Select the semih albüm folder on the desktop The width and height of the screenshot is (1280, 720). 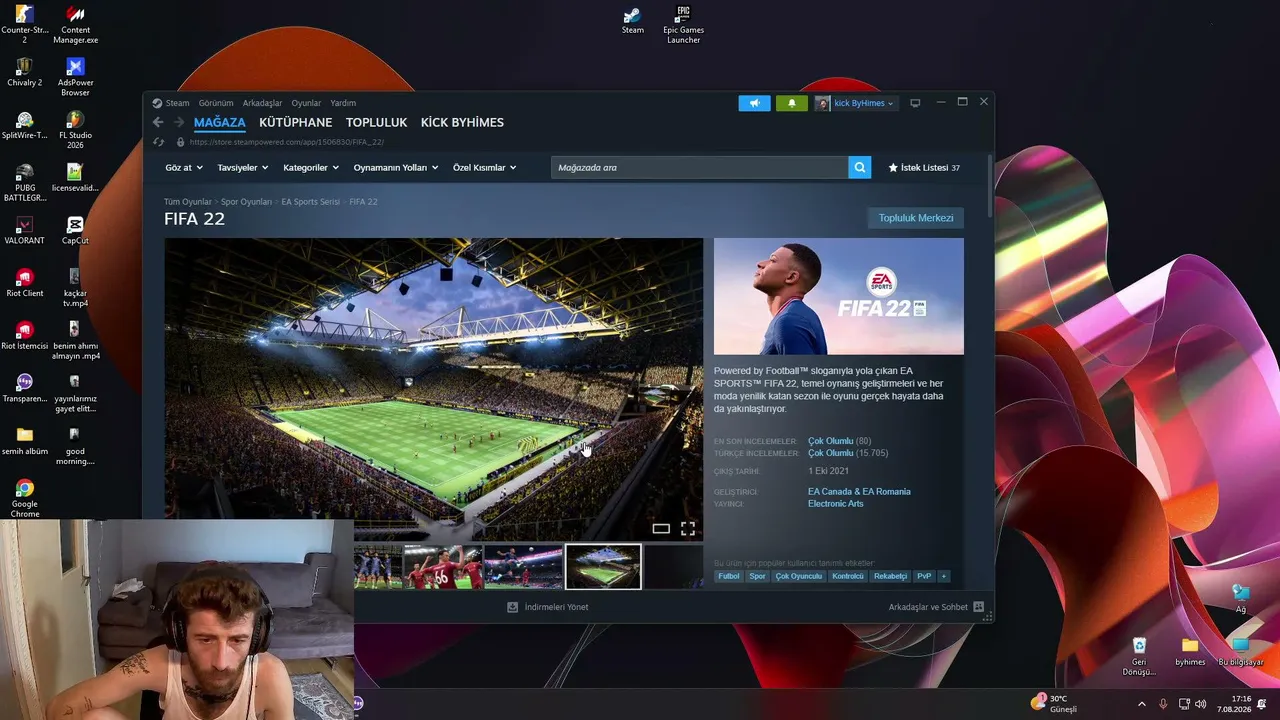(25, 441)
